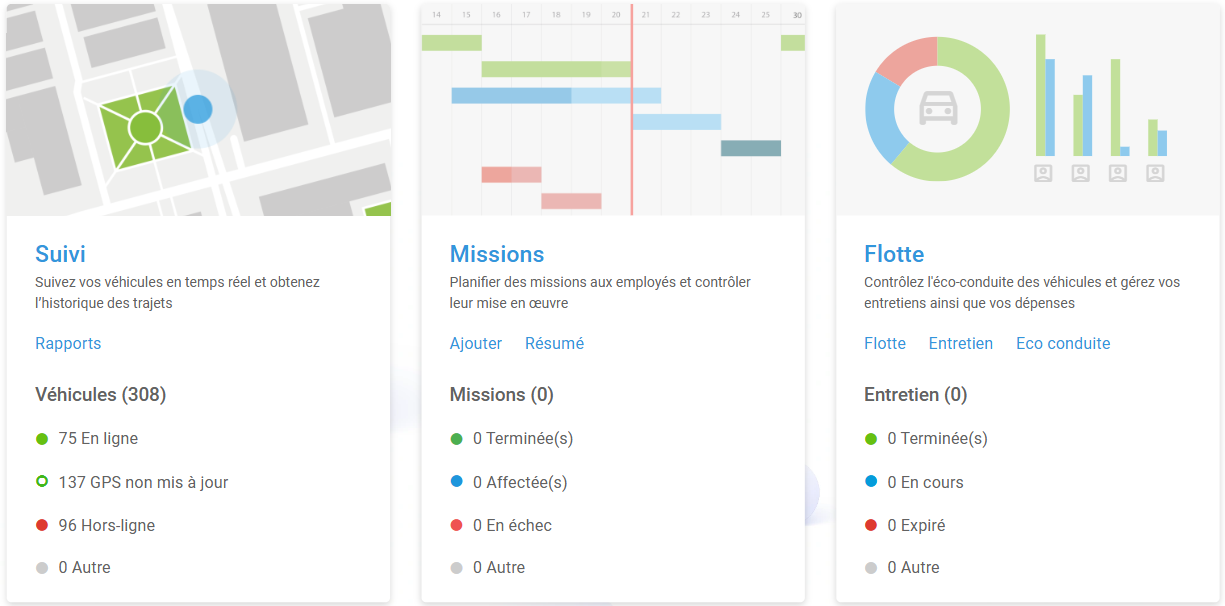Click the blue location marker on map

[x=198, y=108]
